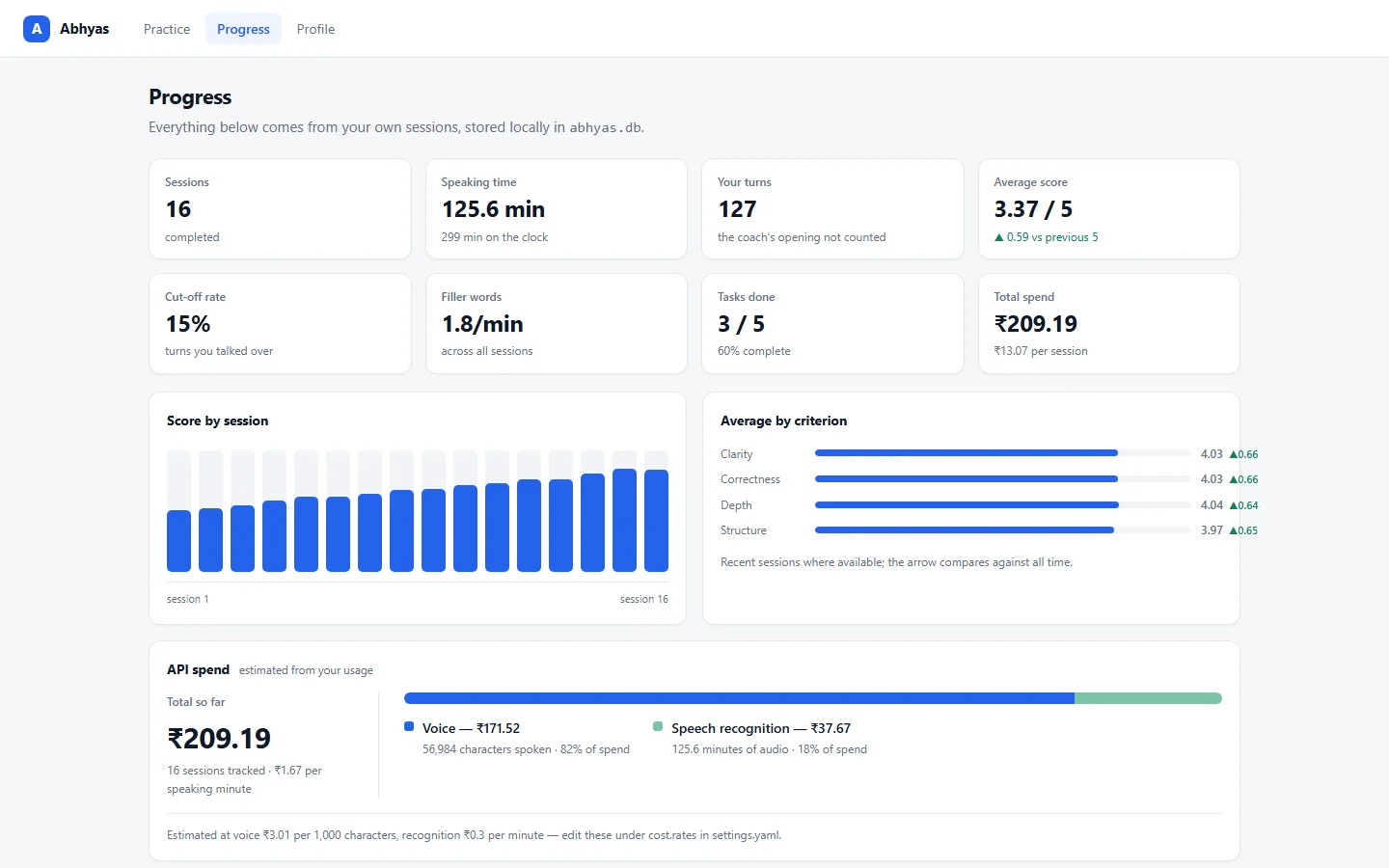Click the Clarity 4.03 score value
1389x868 pixels.
click(x=1212, y=453)
